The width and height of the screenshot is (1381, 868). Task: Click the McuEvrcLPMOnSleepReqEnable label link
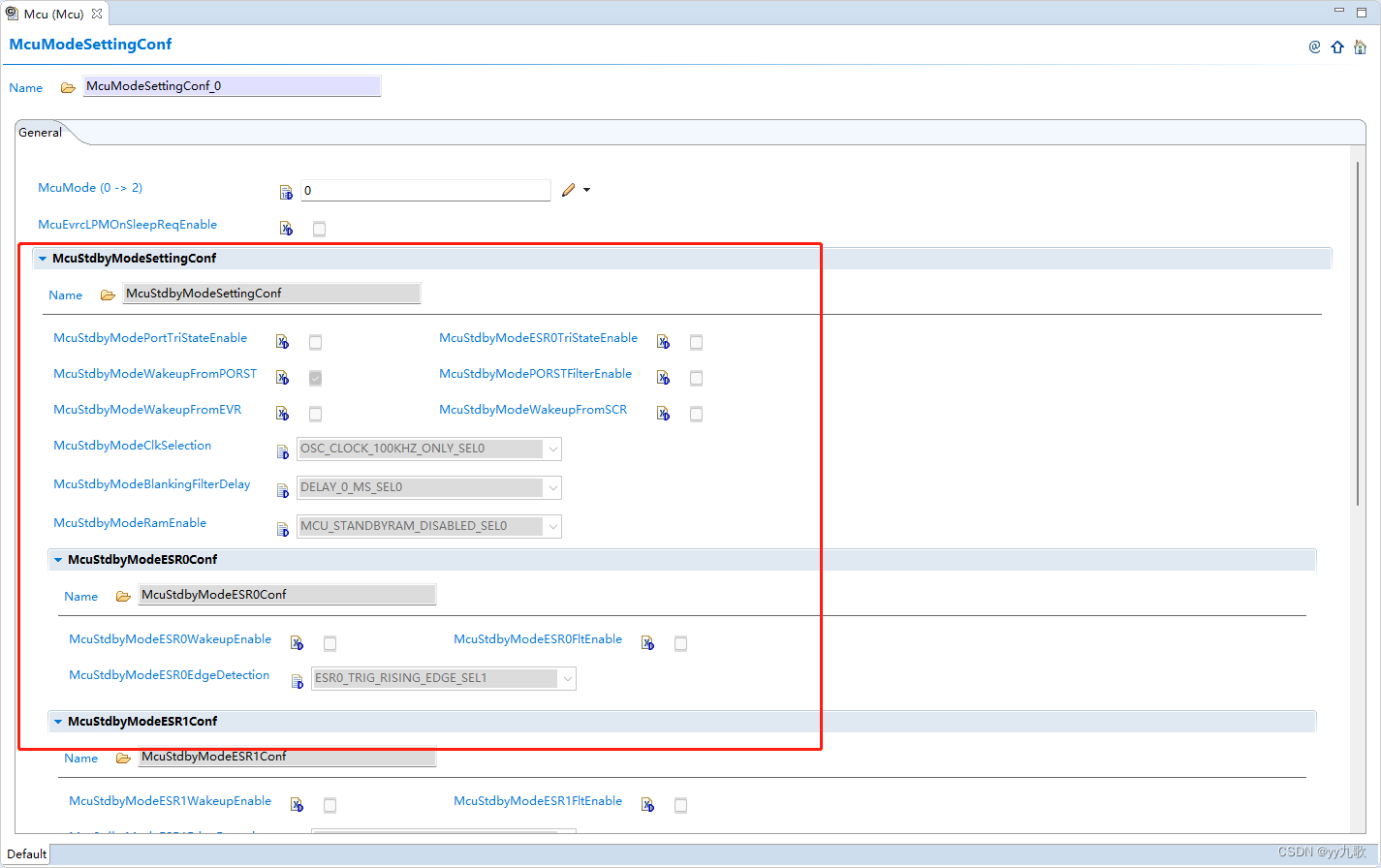point(128,225)
